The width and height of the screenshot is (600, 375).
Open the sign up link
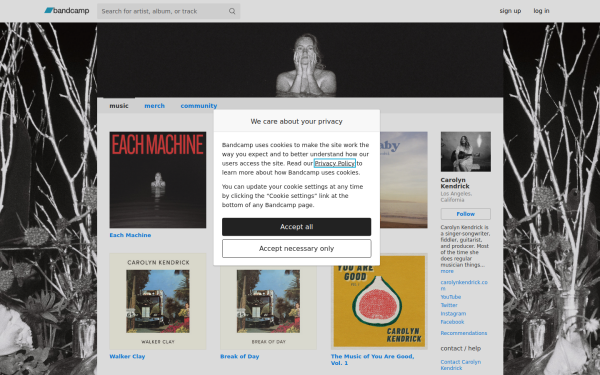click(510, 11)
